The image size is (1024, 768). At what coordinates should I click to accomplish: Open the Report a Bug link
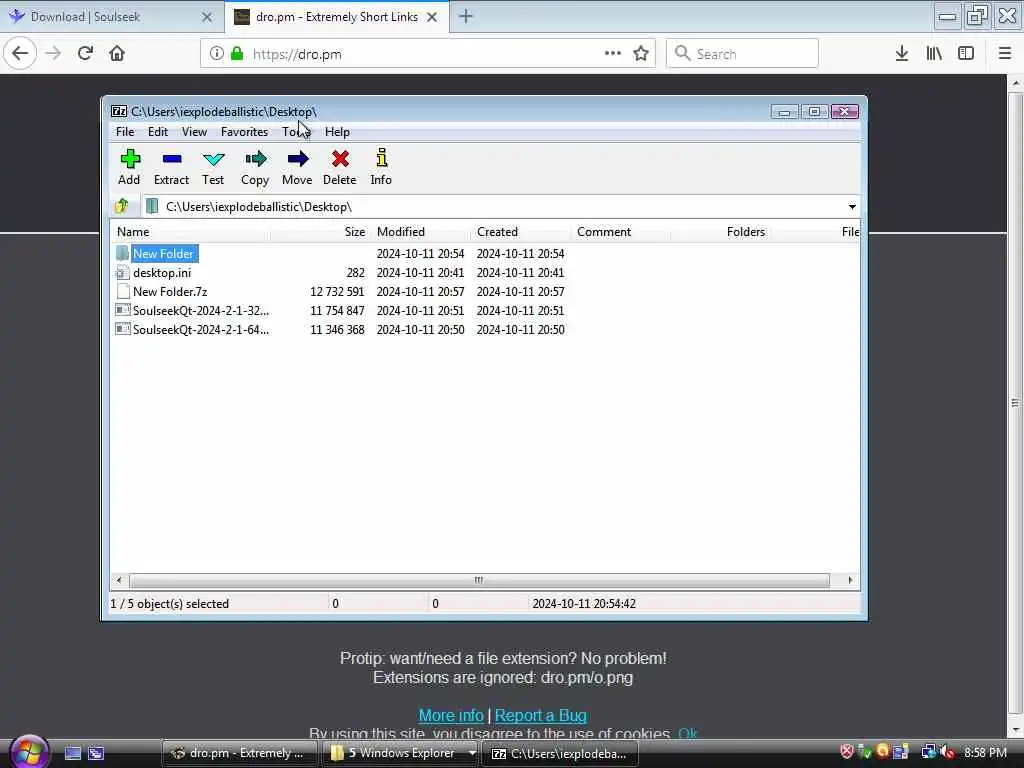(x=541, y=716)
